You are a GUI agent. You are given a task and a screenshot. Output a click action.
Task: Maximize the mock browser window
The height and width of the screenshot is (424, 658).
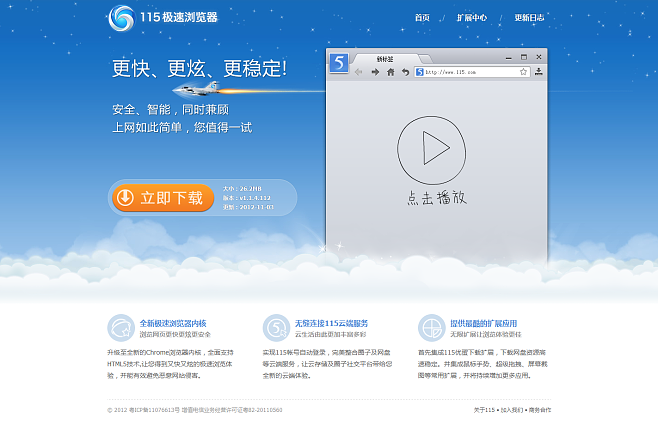(524, 57)
